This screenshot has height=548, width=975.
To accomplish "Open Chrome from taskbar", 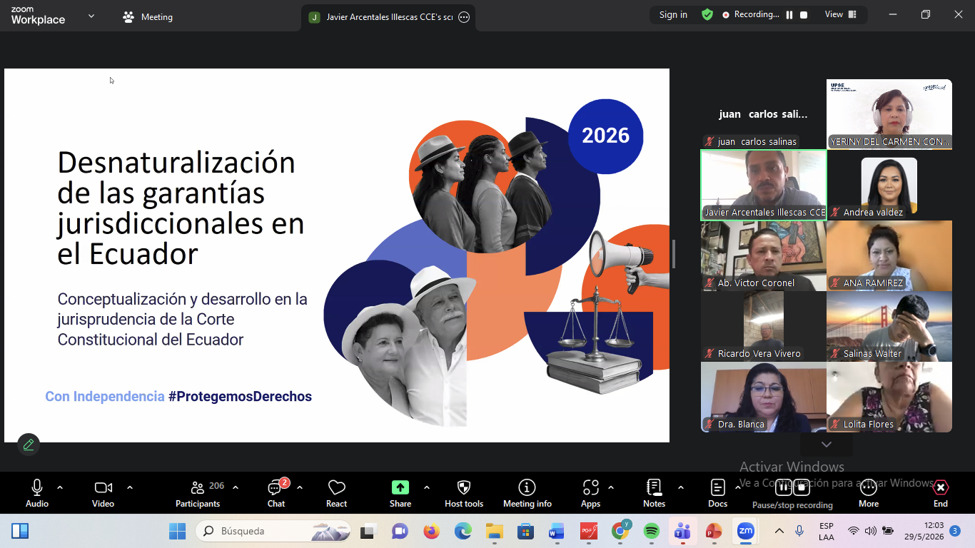I will (620, 531).
